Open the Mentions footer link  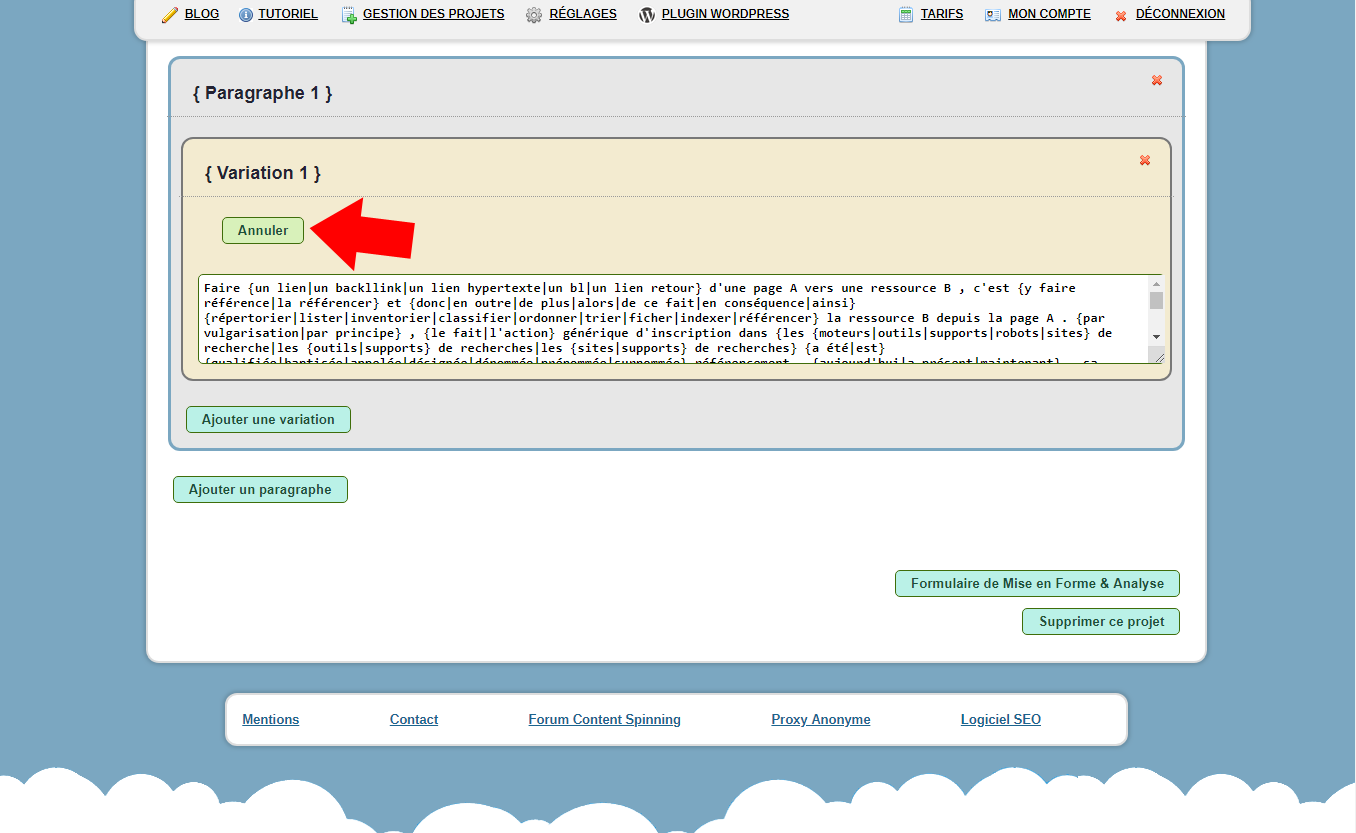tap(271, 719)
